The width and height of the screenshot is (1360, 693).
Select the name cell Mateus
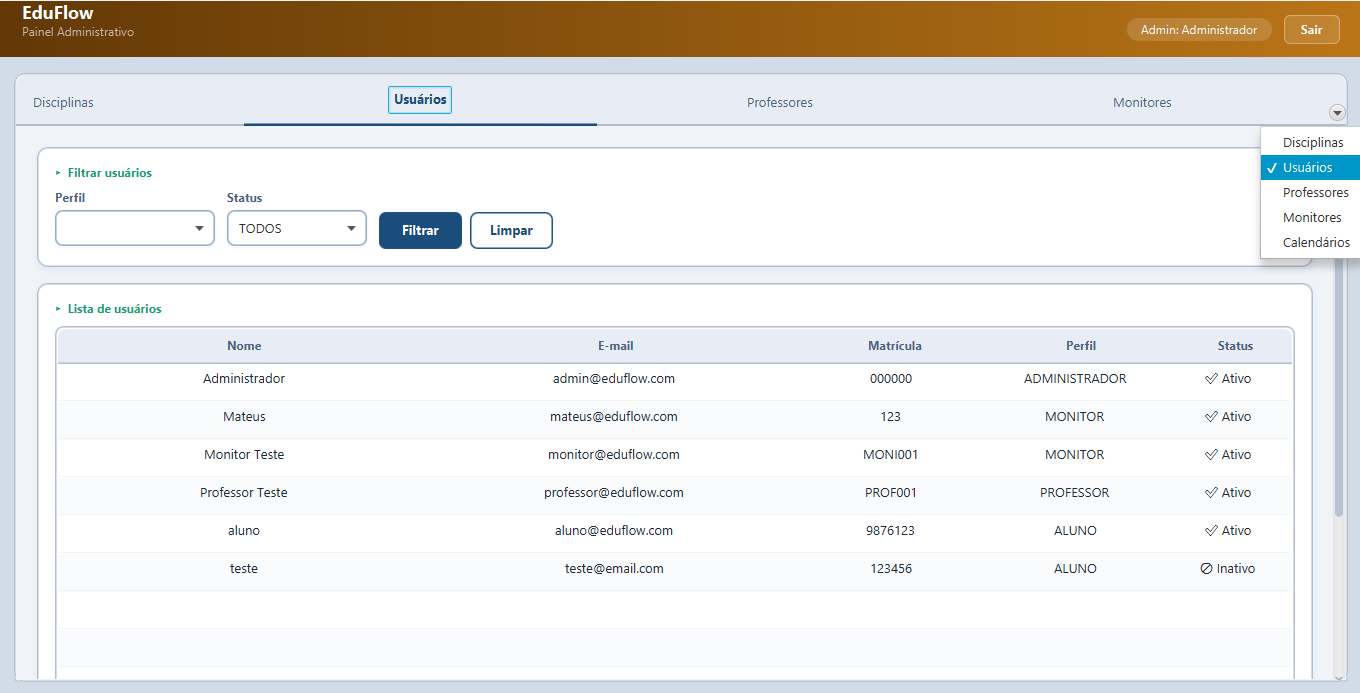click(x=244, y=417)
